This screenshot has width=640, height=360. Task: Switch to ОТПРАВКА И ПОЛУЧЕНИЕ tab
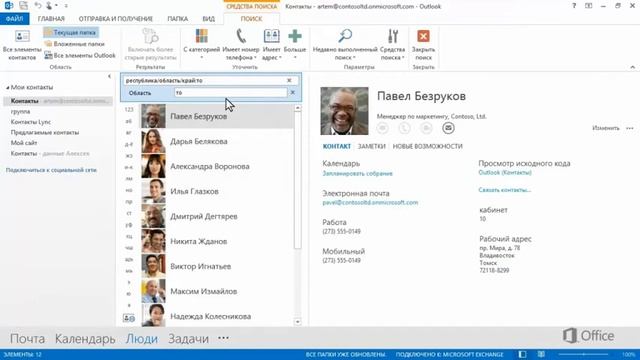point(116,19)
